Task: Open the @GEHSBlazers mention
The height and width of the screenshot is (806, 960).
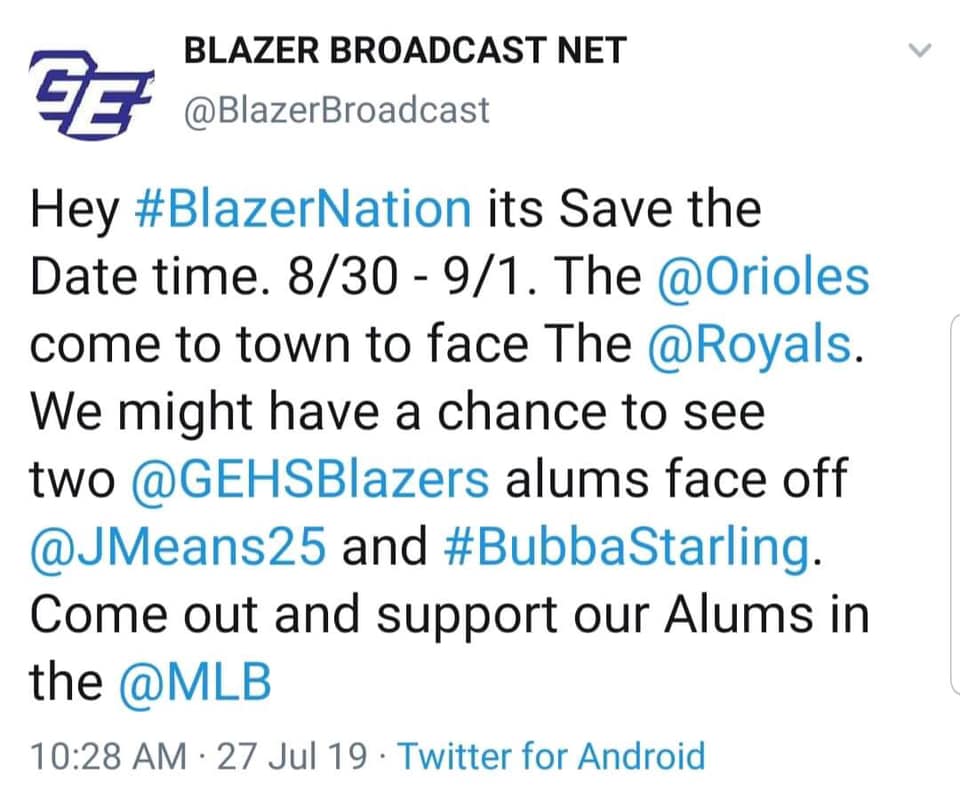Action: point(310,479)
